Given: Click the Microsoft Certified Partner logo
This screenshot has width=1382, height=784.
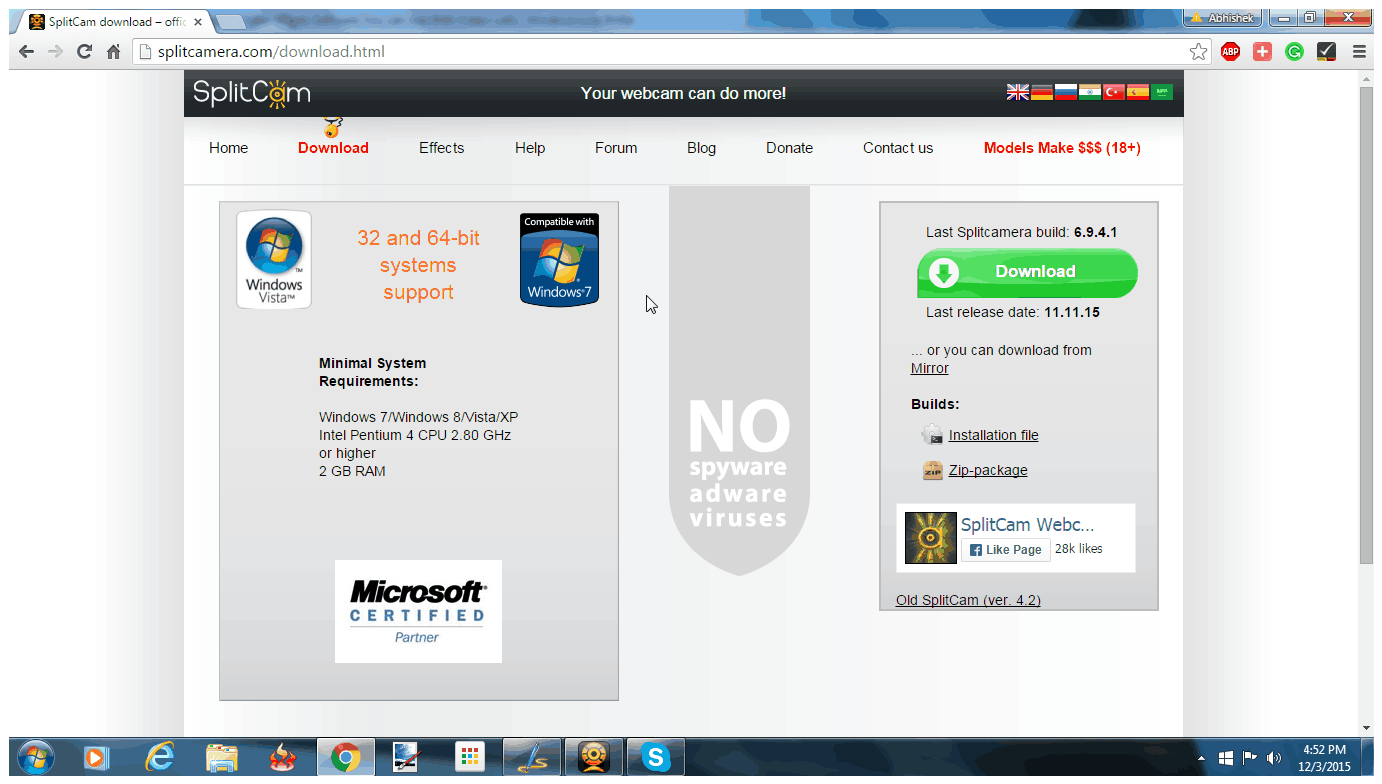Looking at the screenshot, I should (x=418, y=611).
